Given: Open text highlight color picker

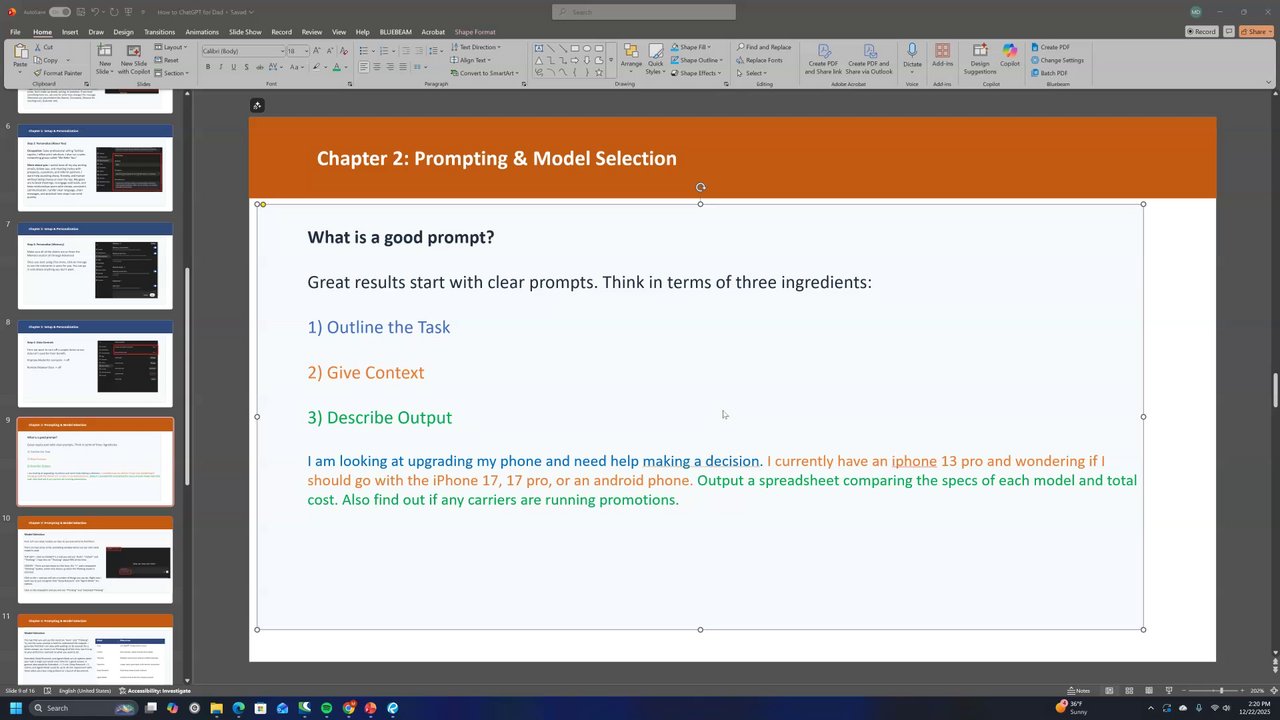Looking at the screenshot, I should point(317,67).
